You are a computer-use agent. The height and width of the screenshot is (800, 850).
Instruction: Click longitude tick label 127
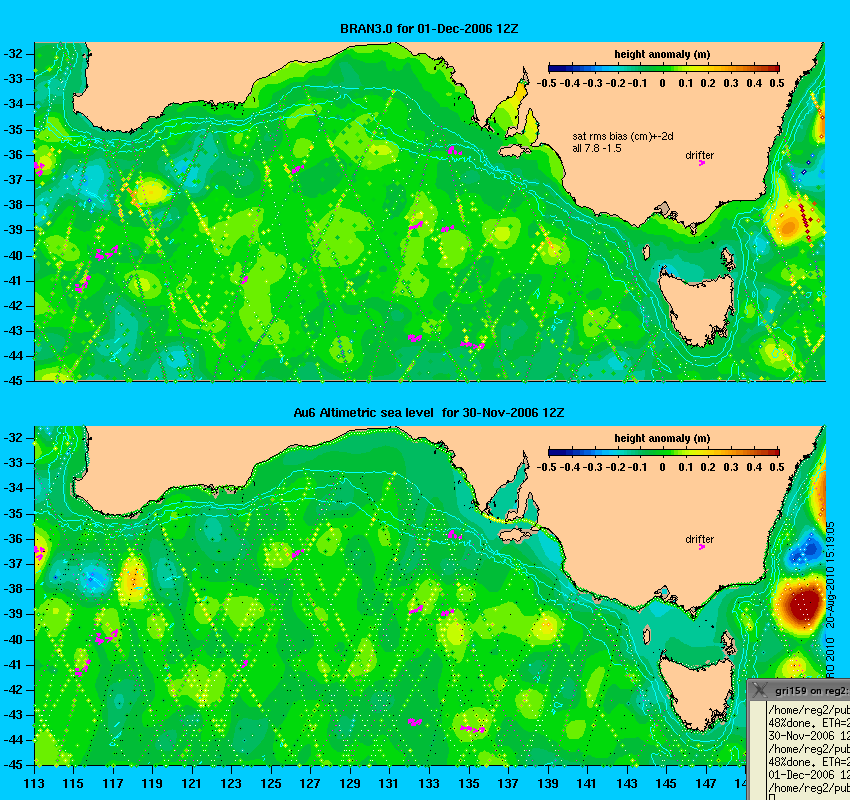(x=310, y=784)
